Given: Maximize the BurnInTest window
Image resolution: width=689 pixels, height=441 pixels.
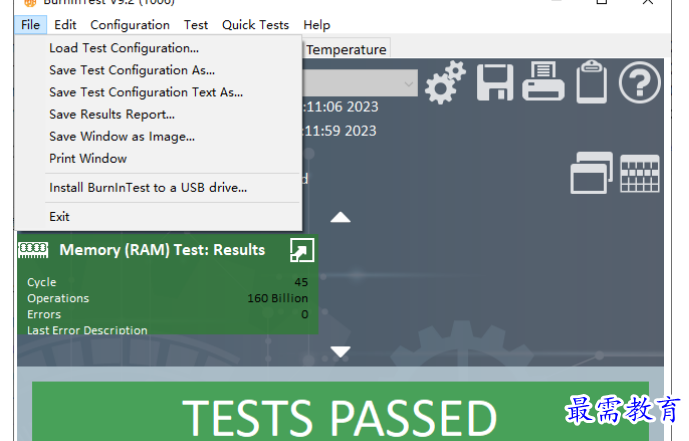Looking at the screenshot, I should click(602, 2).
